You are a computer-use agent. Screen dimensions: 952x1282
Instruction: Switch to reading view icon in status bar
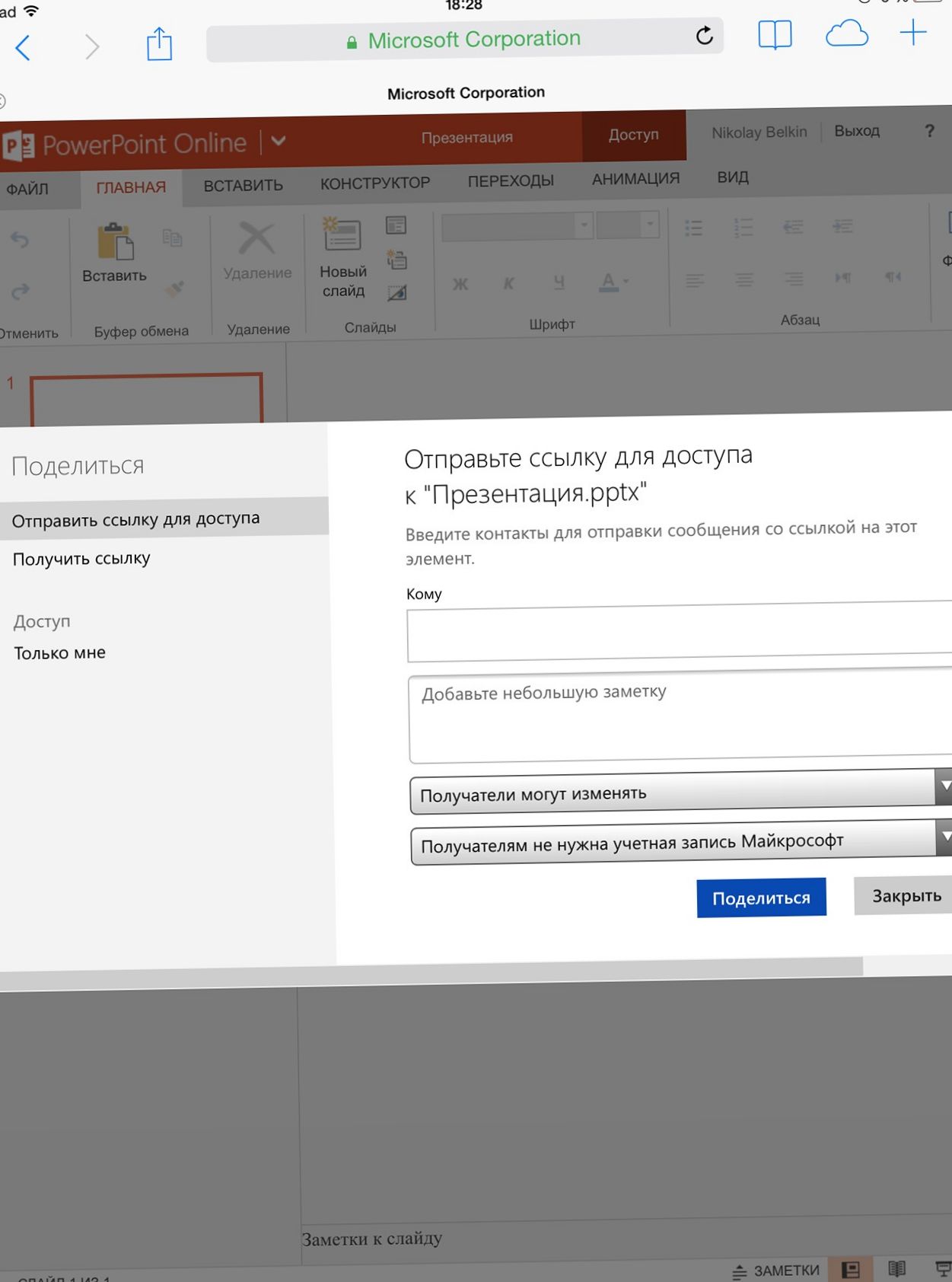(x=897, y=1268)
